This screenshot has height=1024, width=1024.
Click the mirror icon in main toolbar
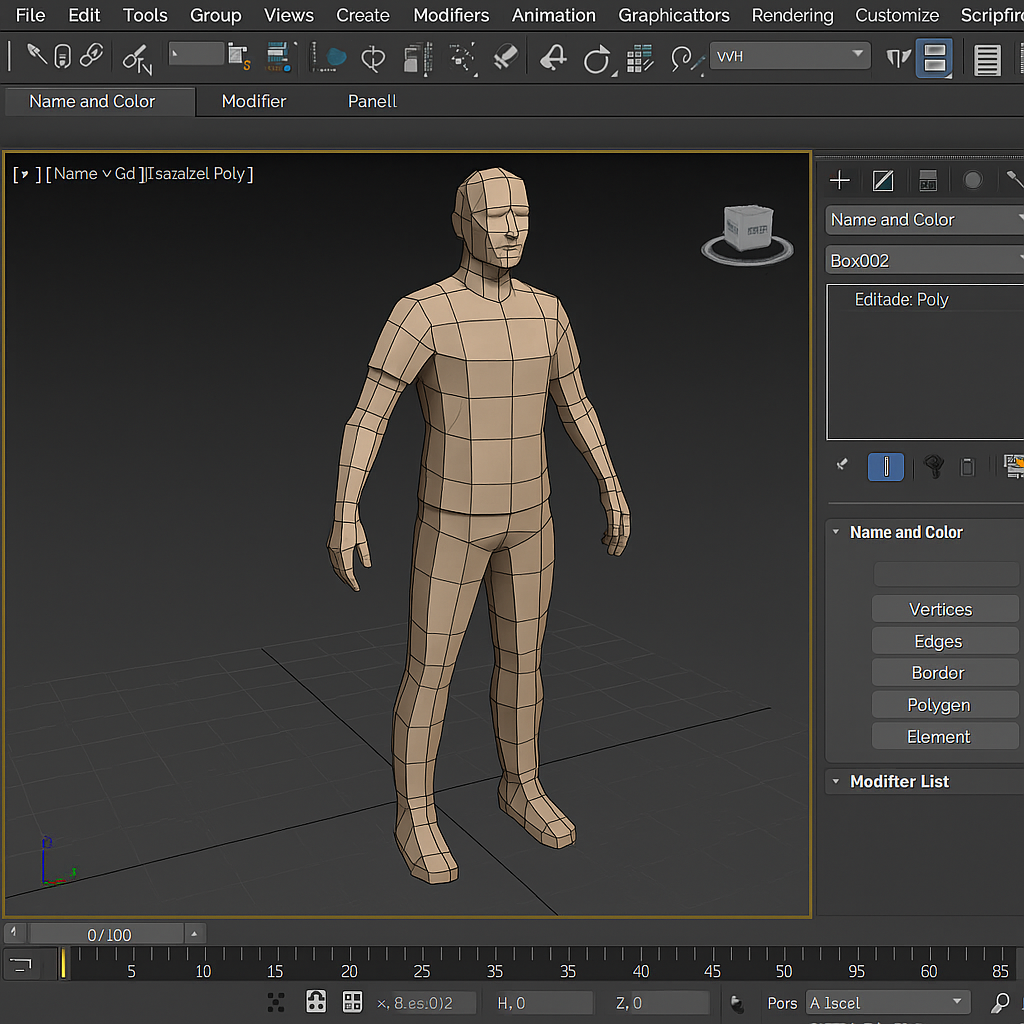click(898, 58)
